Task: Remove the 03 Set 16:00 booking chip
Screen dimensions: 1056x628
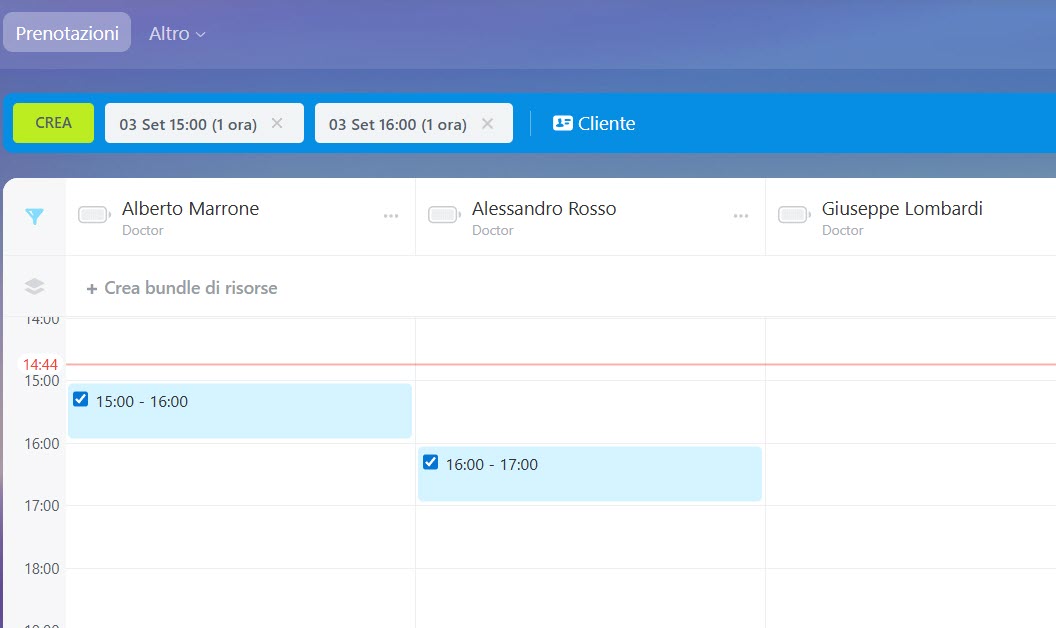Action: [487, 124]
